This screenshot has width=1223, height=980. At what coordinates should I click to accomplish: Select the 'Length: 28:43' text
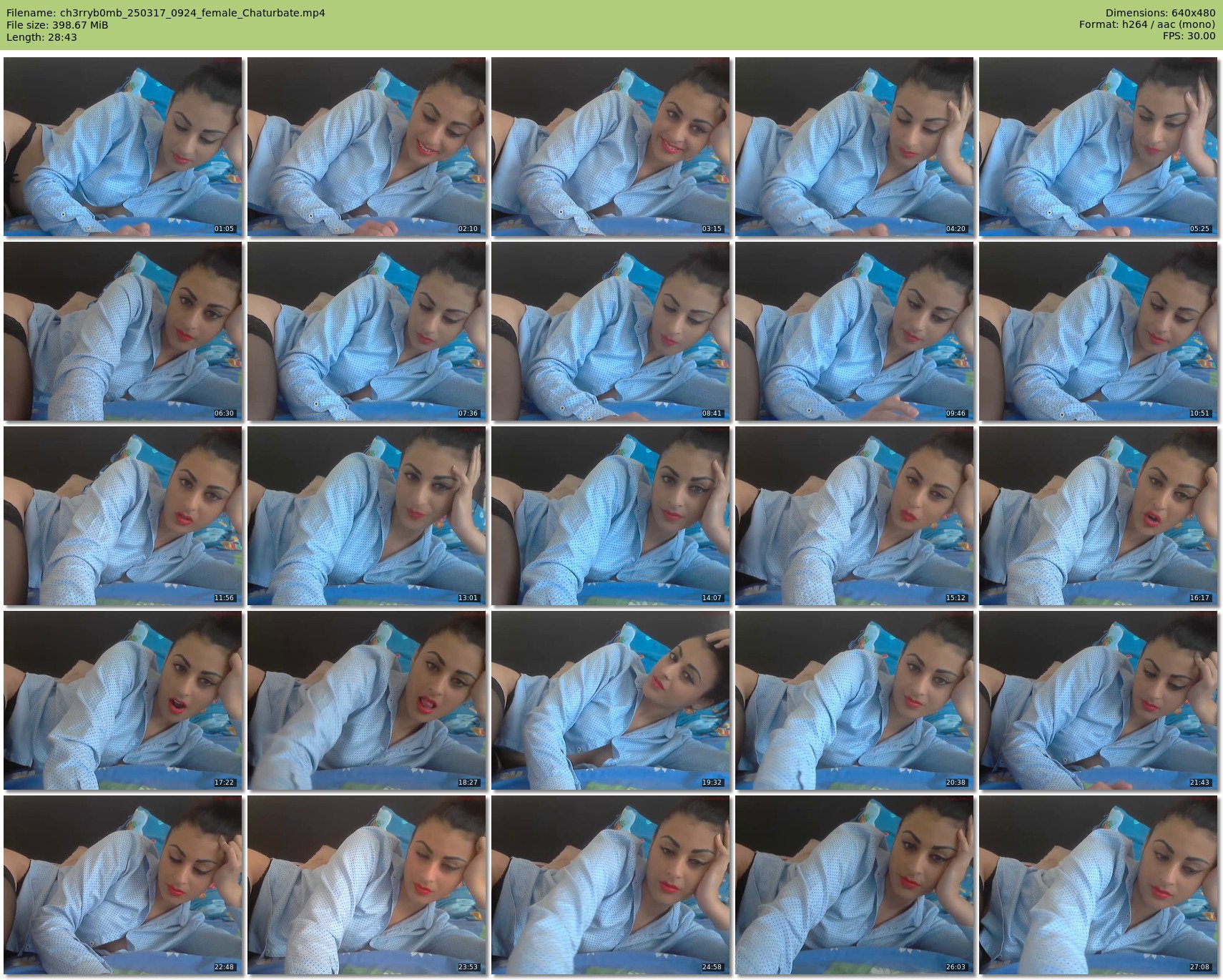click(x=41, y=37)
